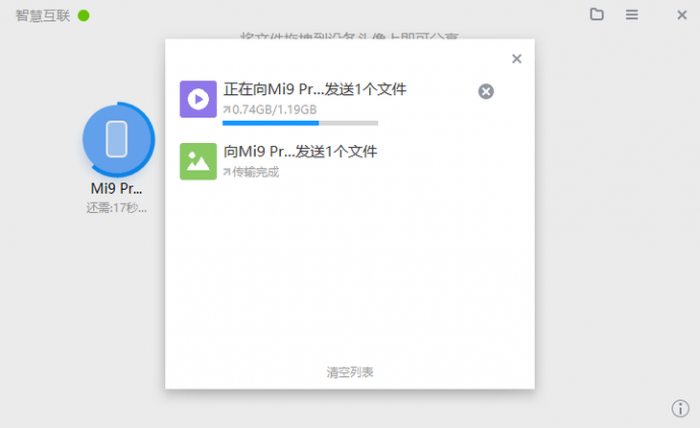Viewport: 700px width, 428px height.
Task: Click the green image file icon
Action: [x=198, y=161]
